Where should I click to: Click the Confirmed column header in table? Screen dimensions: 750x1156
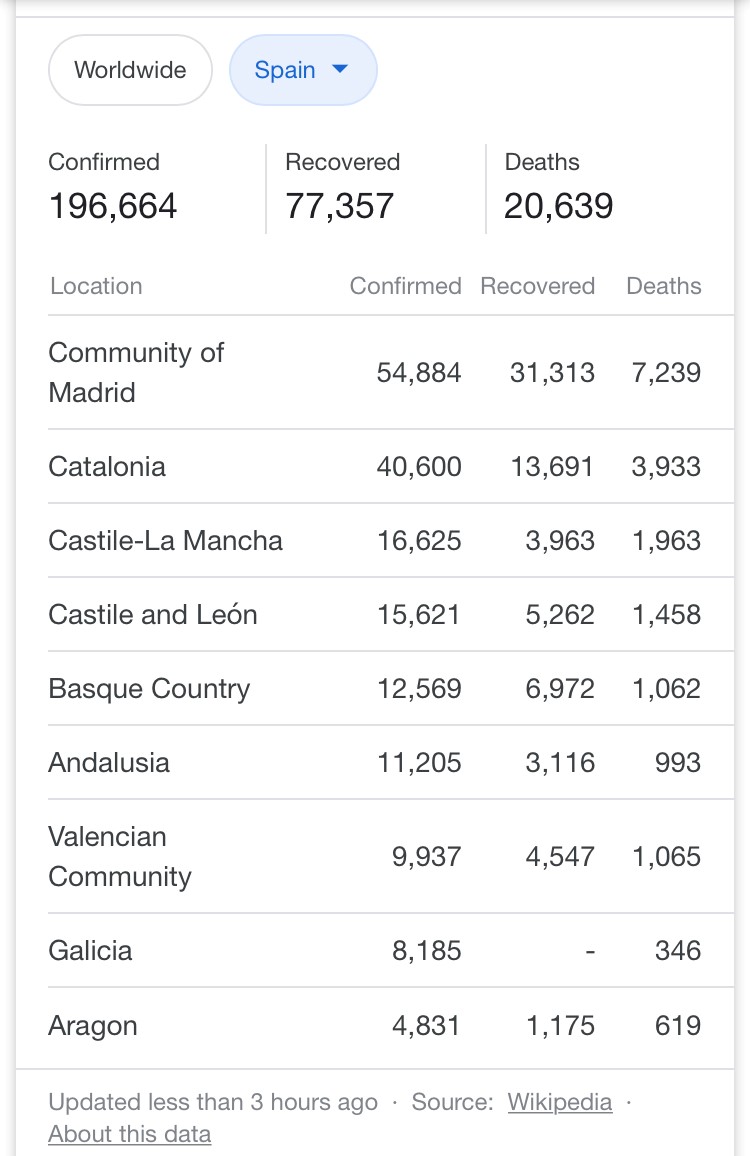click(406, 286)
